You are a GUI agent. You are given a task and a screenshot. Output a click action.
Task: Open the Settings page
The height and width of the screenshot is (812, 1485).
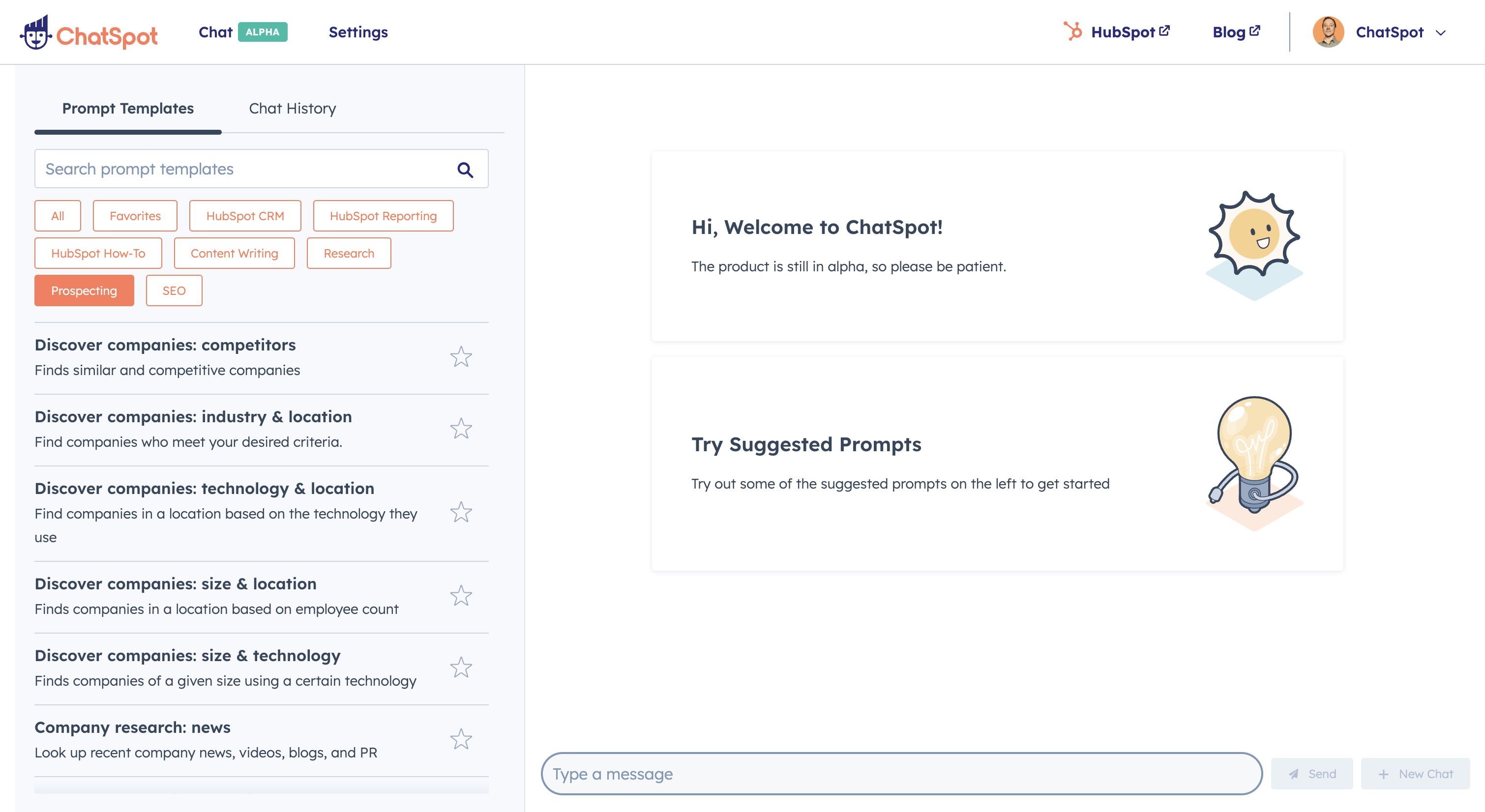click(x=357, y=32)
